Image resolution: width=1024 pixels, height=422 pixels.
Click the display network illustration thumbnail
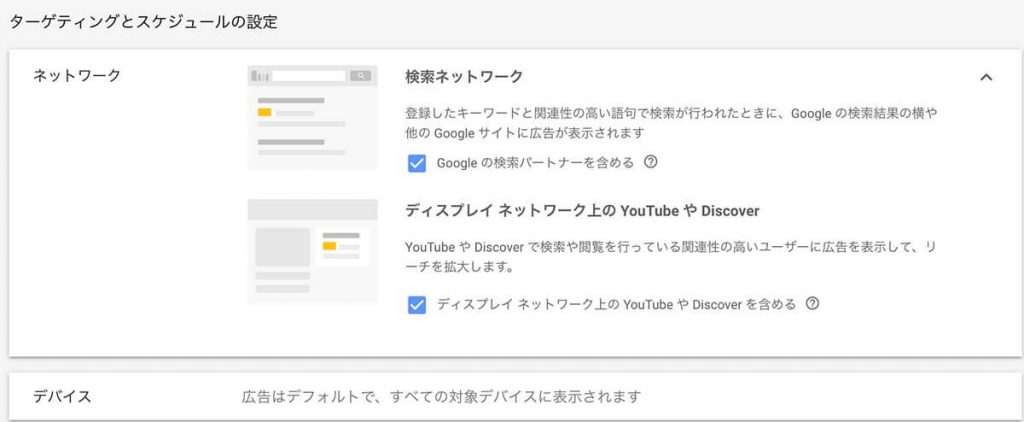pyautogui.click(x=312, y=251)
